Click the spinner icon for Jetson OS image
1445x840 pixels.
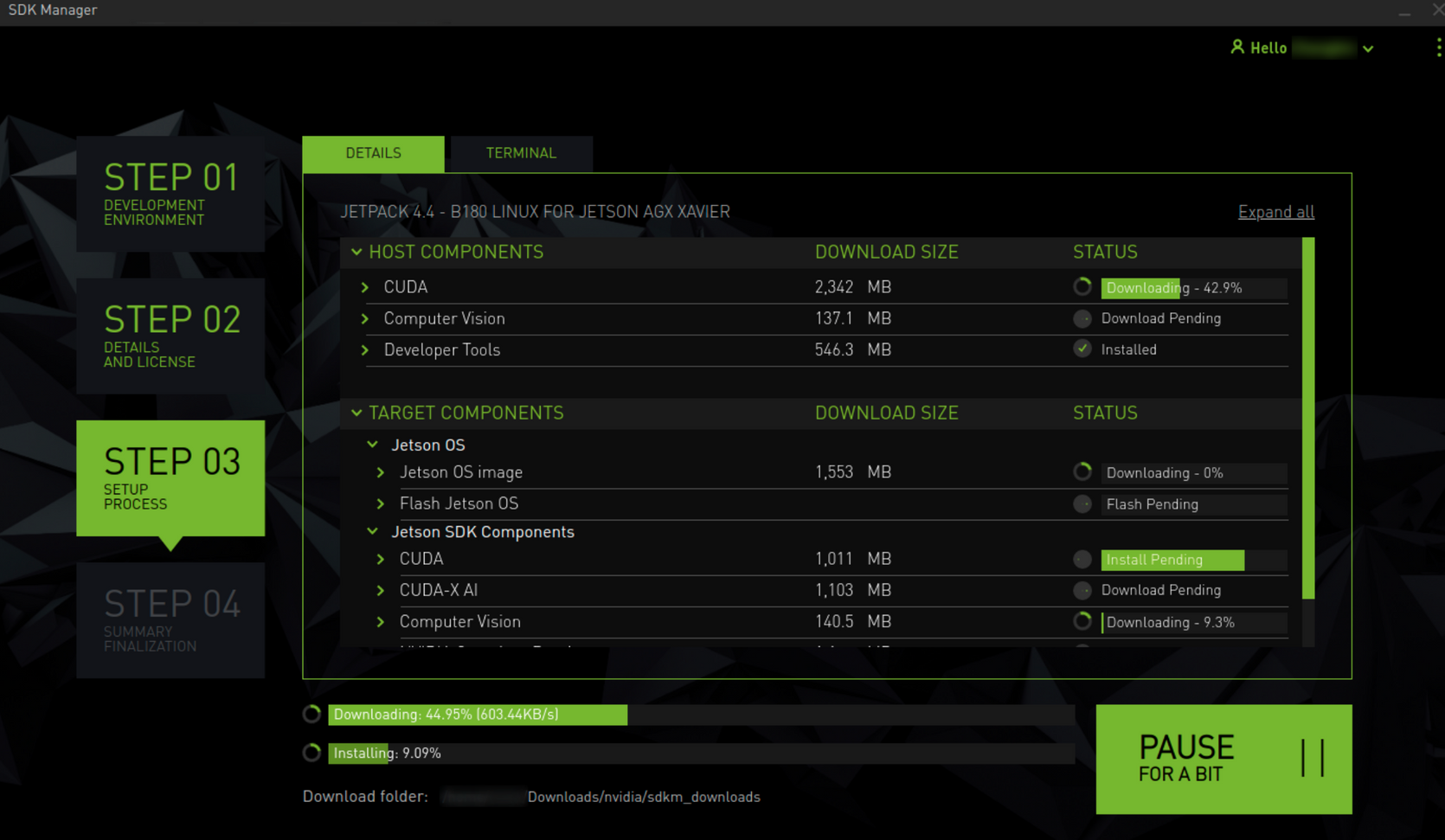tap(1082, 472)
